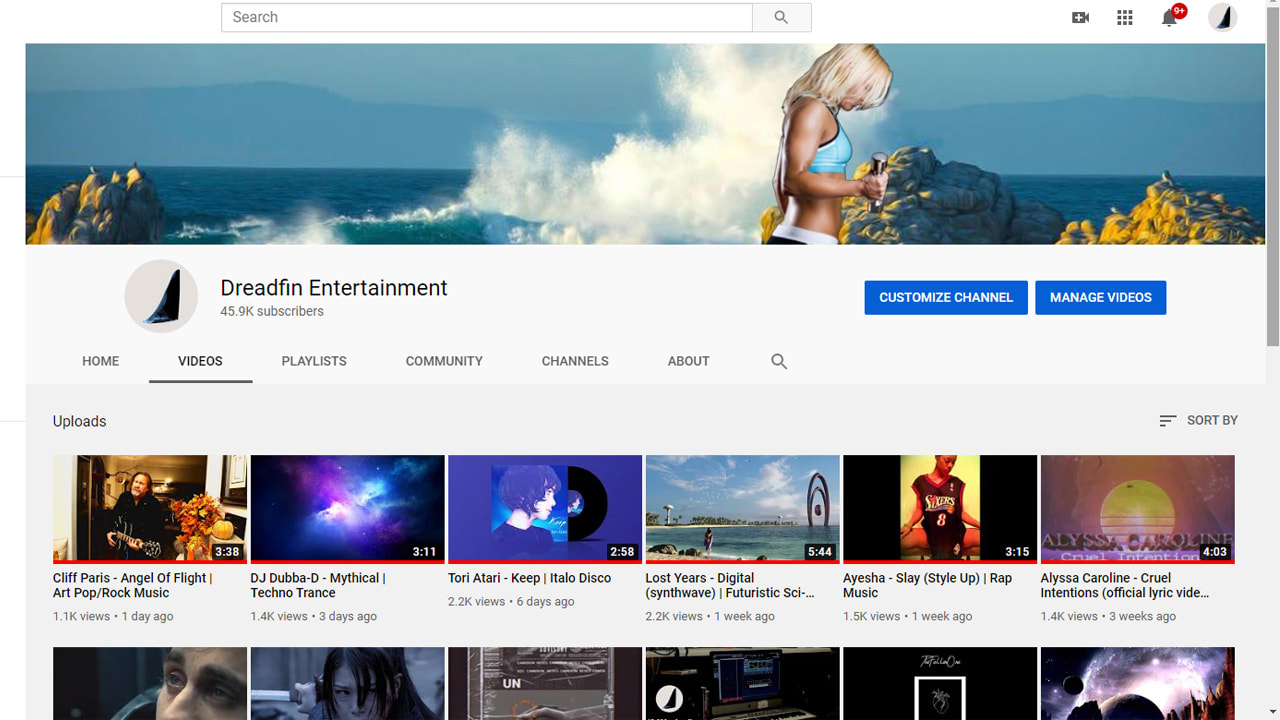Switch to the Playlists tab
The height and width of the screenshot is (720, 1280).
(x=314, y=361)
